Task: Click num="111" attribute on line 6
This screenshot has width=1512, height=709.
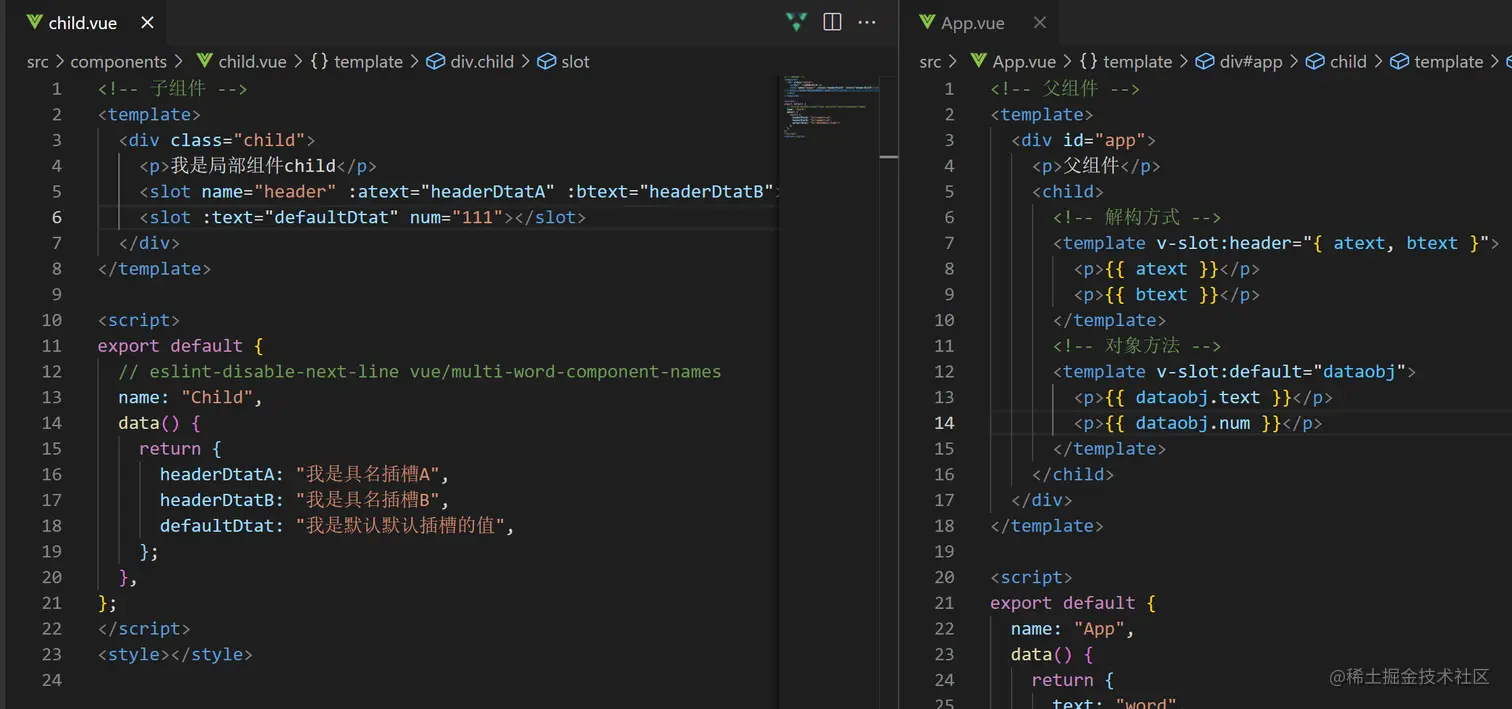Action: tap(457, 217)
